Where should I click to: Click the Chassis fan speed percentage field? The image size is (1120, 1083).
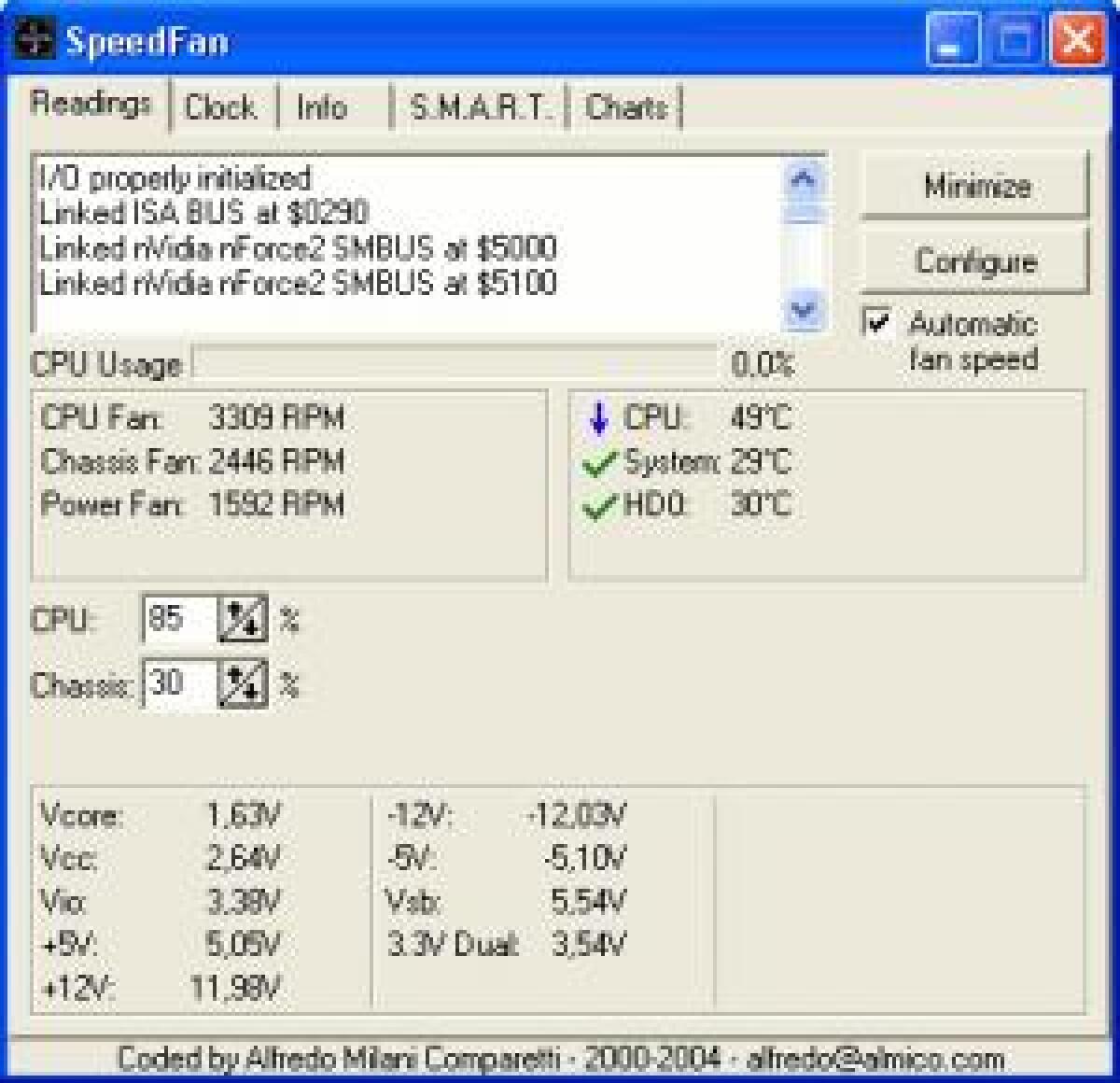[x=179, y=684]
